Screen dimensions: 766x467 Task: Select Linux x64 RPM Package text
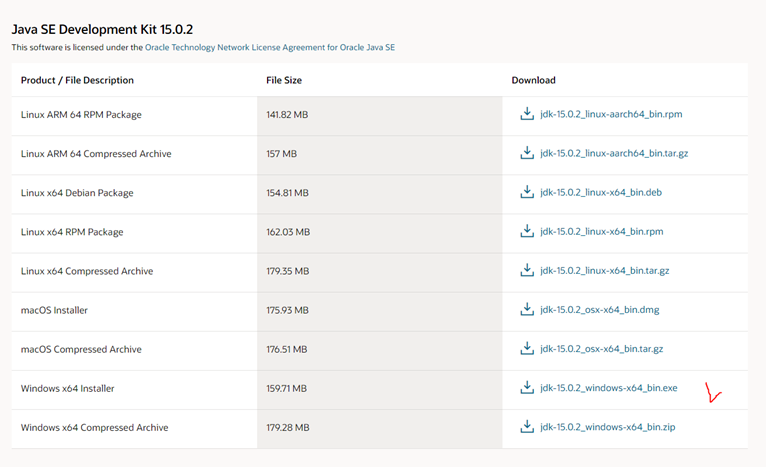72,232
